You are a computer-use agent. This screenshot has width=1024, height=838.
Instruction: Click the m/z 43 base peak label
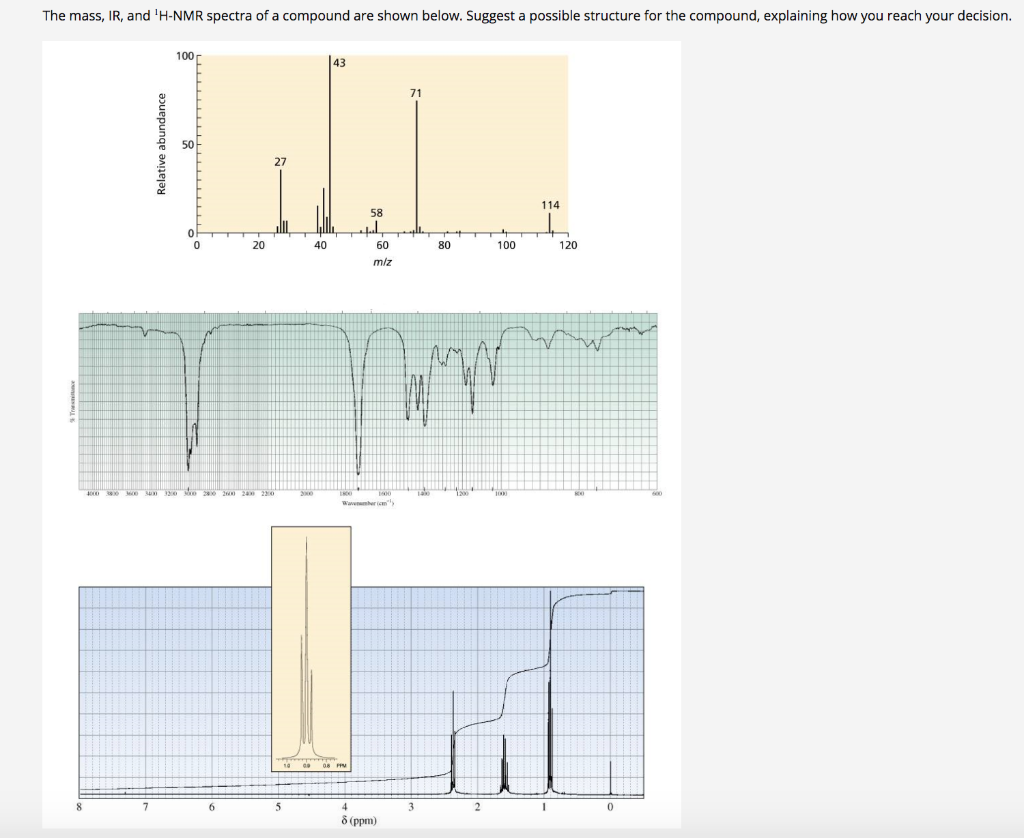point(340,62)
